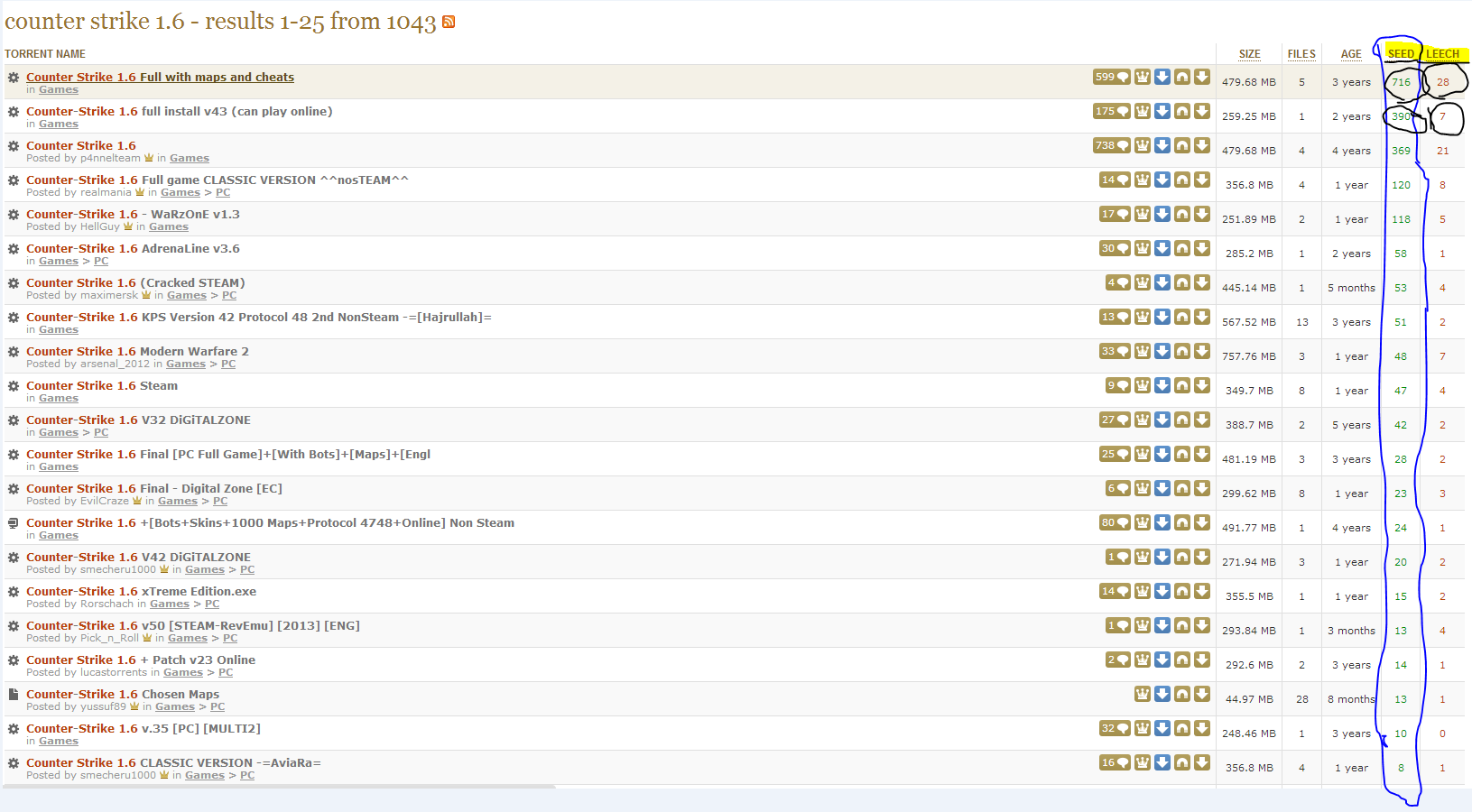Visit uploader Rorschach's profile
The height and width of the screenshot is (812, 1472).
click(x=106, y=604)
